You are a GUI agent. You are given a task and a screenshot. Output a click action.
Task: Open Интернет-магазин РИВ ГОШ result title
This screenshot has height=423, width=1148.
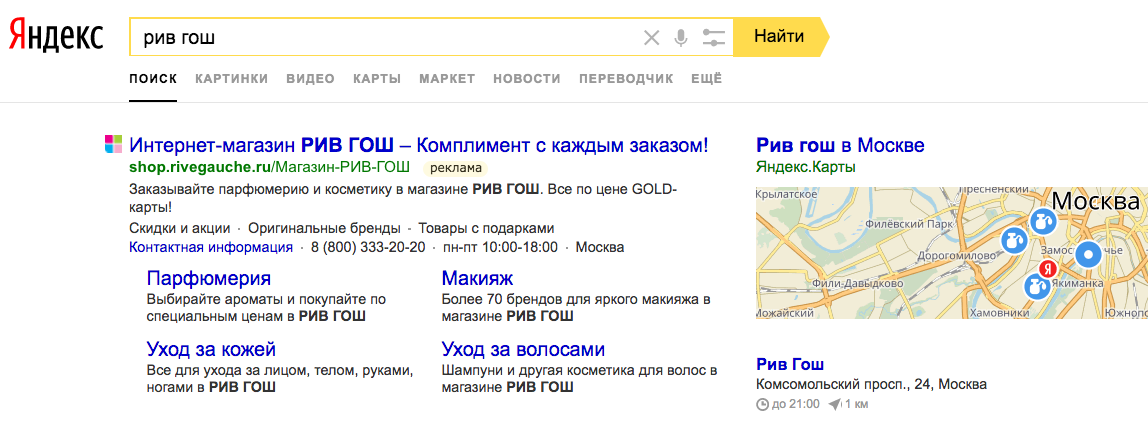tap(419, 144)
